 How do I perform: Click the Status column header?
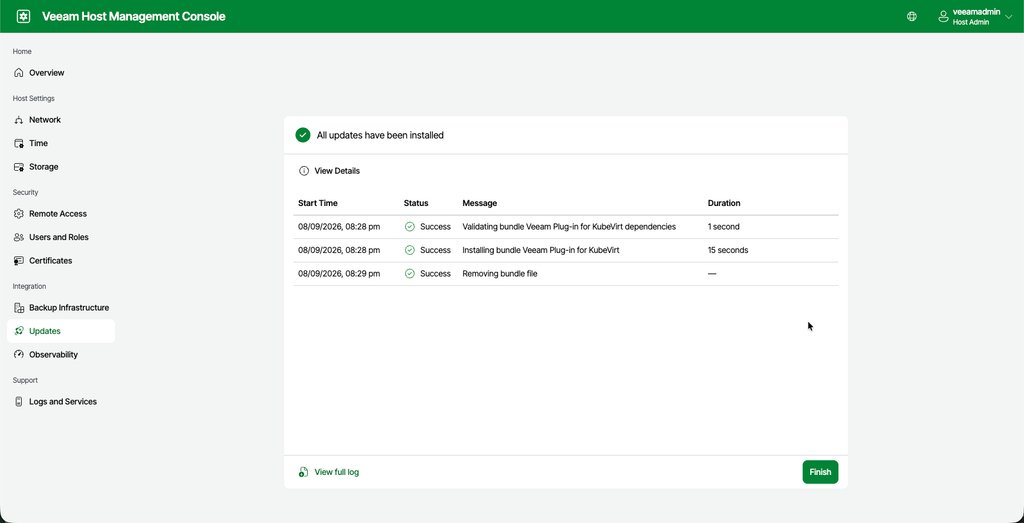click(x=416, y=203)
